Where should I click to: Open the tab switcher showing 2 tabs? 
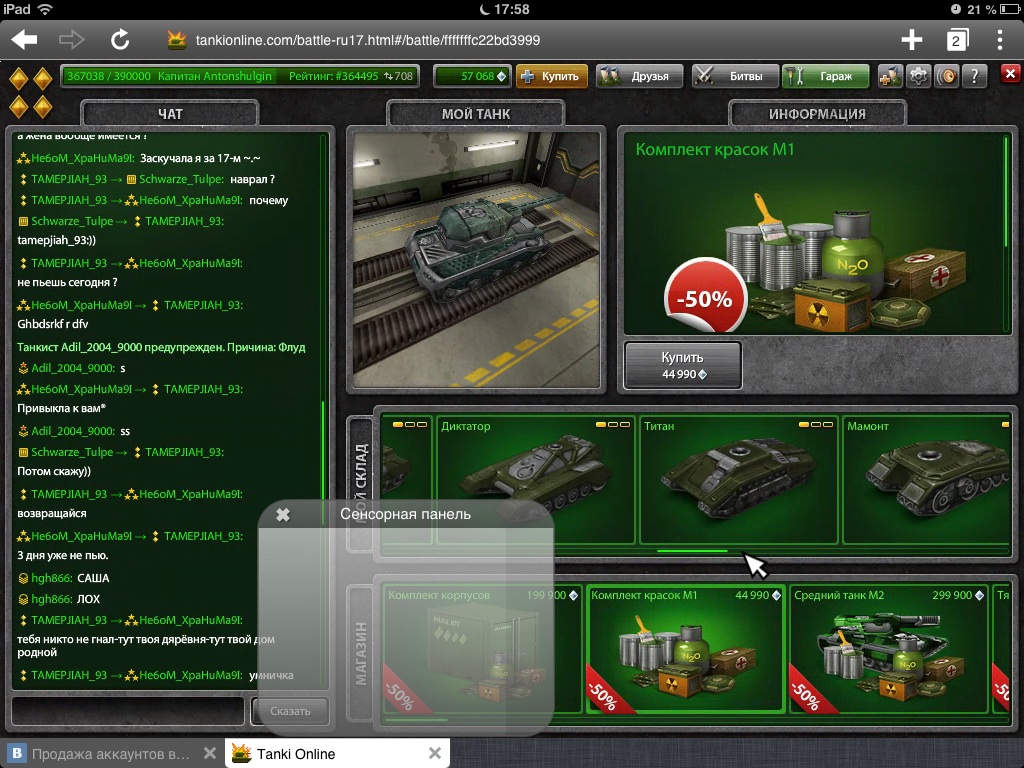tap(957, 40)
